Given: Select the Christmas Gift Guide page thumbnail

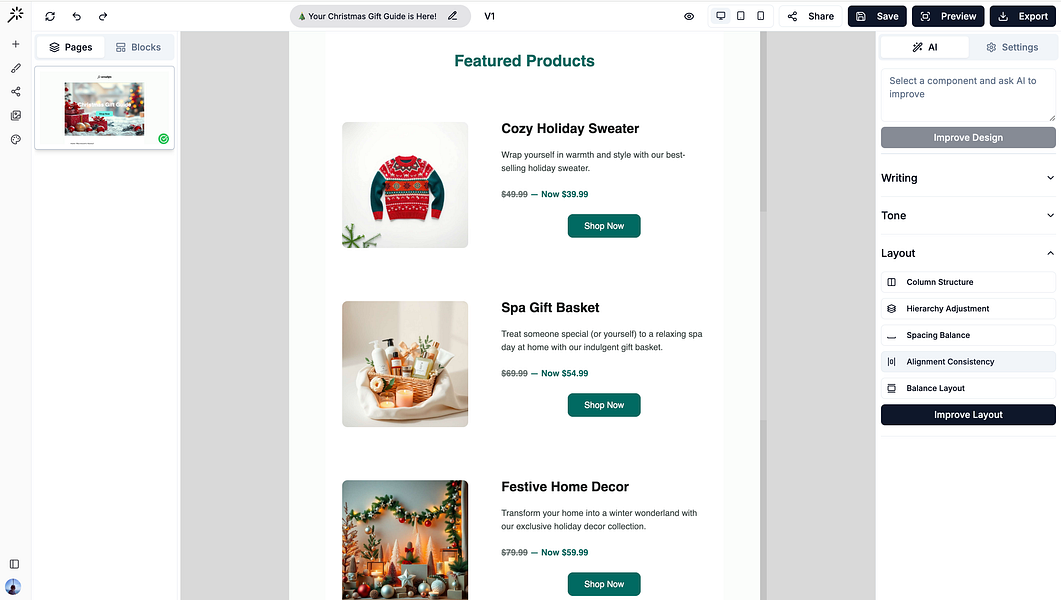Looking at the screenshot, I should 104,108.
